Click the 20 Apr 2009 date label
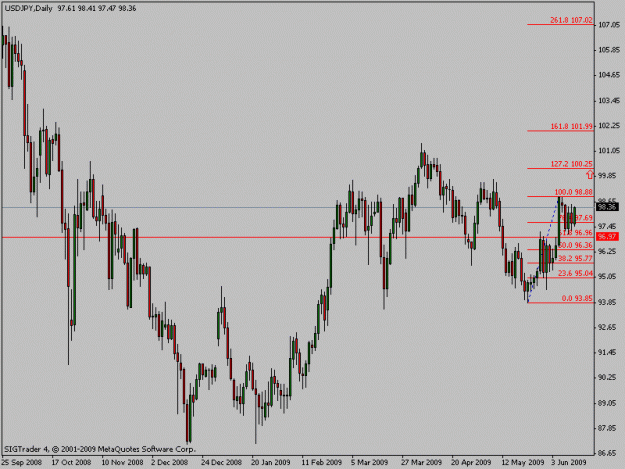The width and height of the screenshot is (625, 469). 471,462
